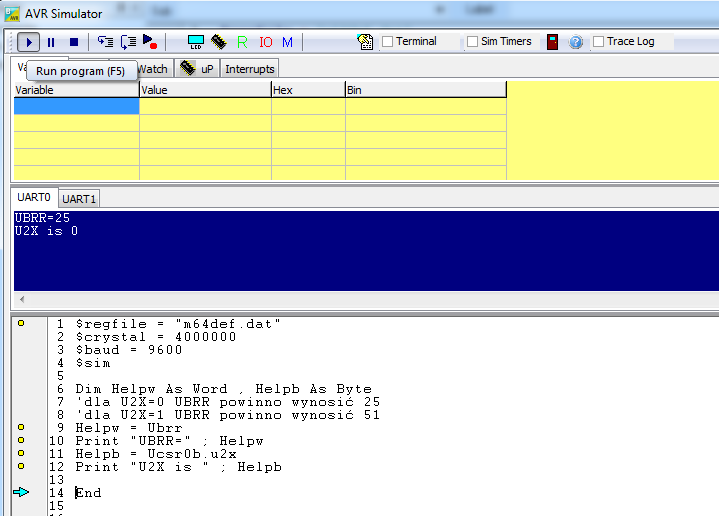
Task: Step over code icon
Action: (128, 42)
